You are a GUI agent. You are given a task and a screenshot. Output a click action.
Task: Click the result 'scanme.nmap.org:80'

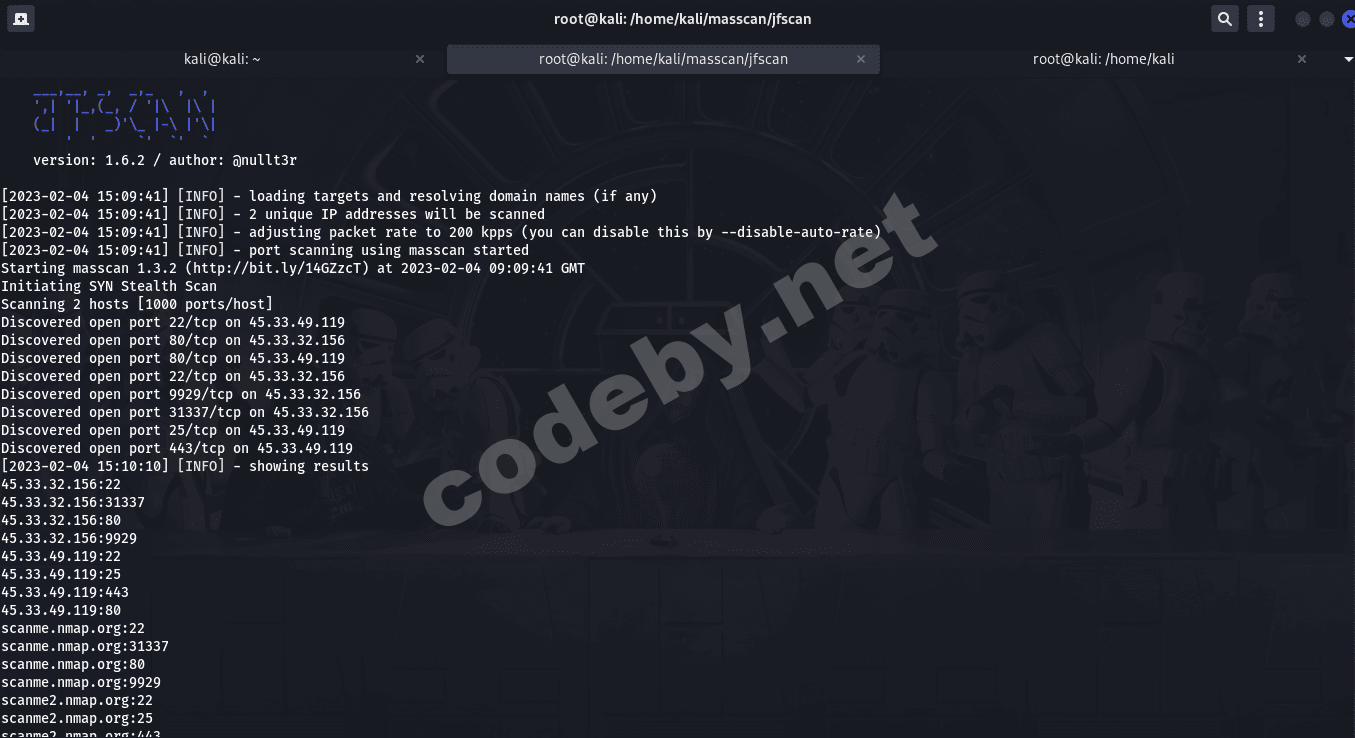tap(73, 664)
